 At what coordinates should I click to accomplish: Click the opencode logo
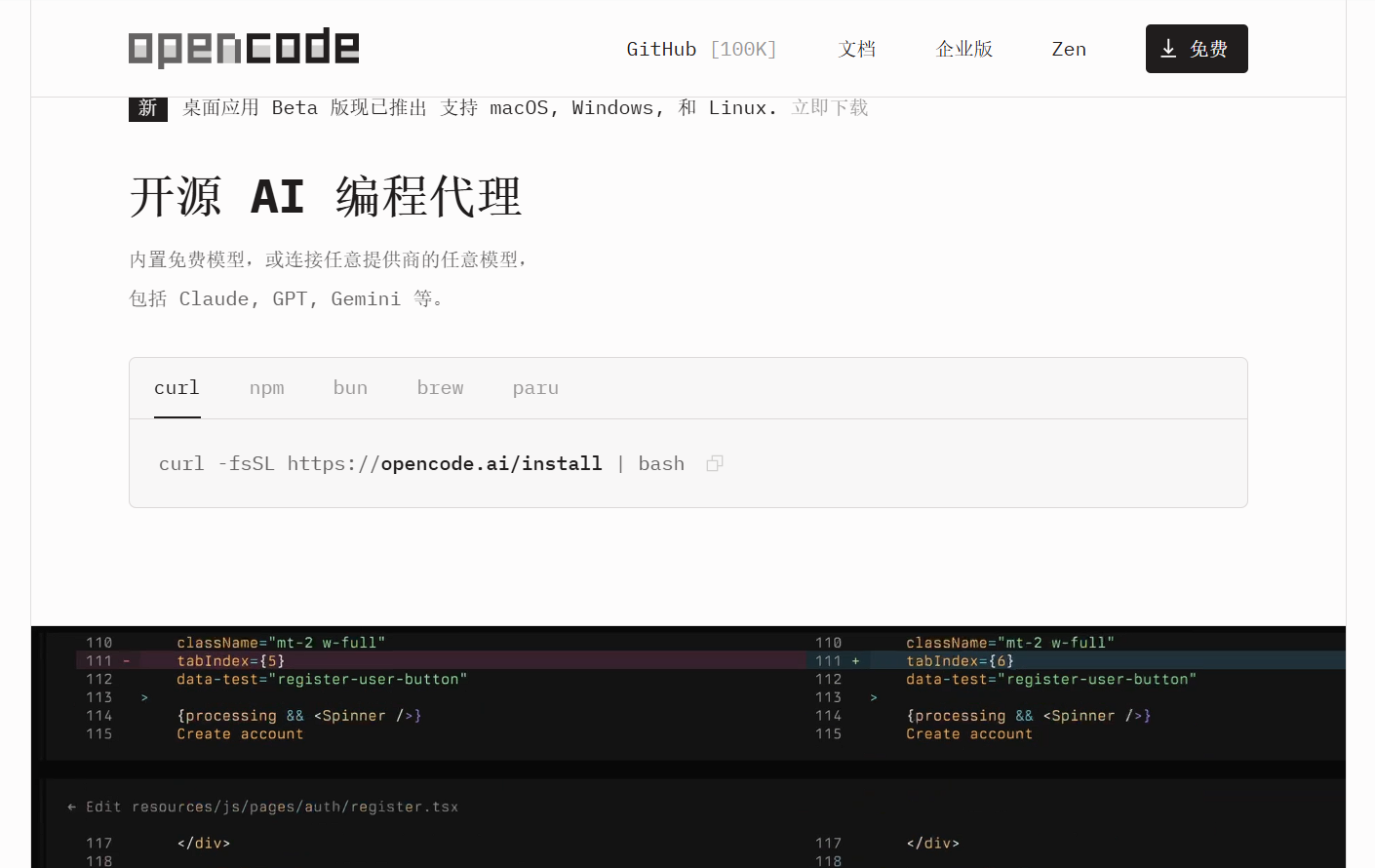(244, 48)
